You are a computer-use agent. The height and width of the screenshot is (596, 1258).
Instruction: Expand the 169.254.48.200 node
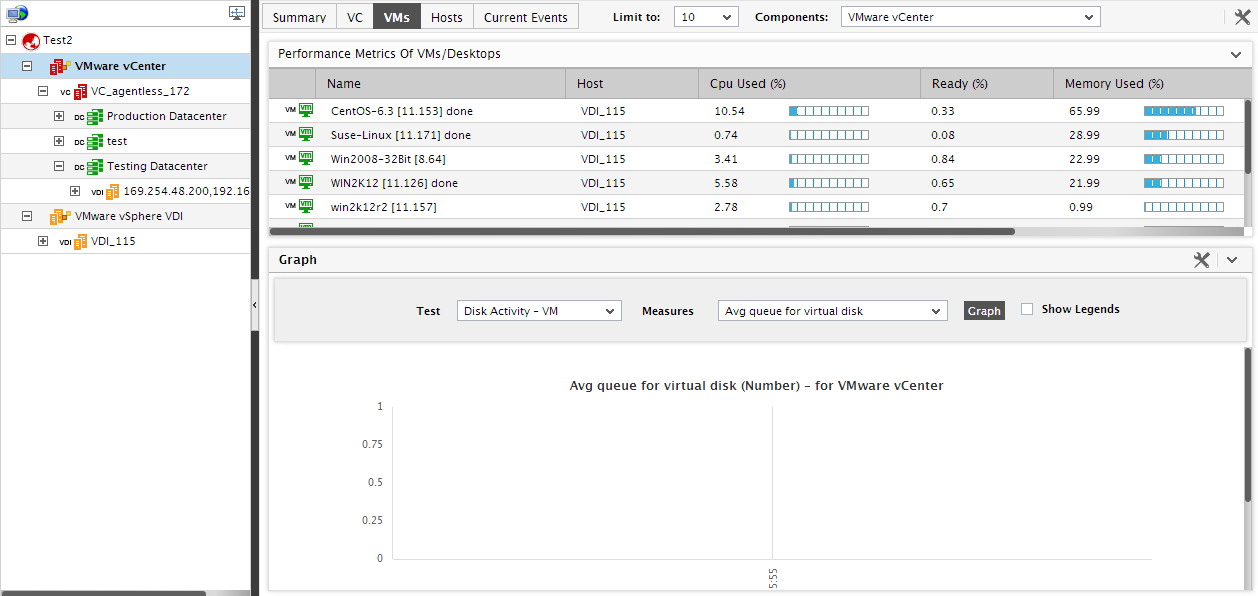[x=75, y=191]
